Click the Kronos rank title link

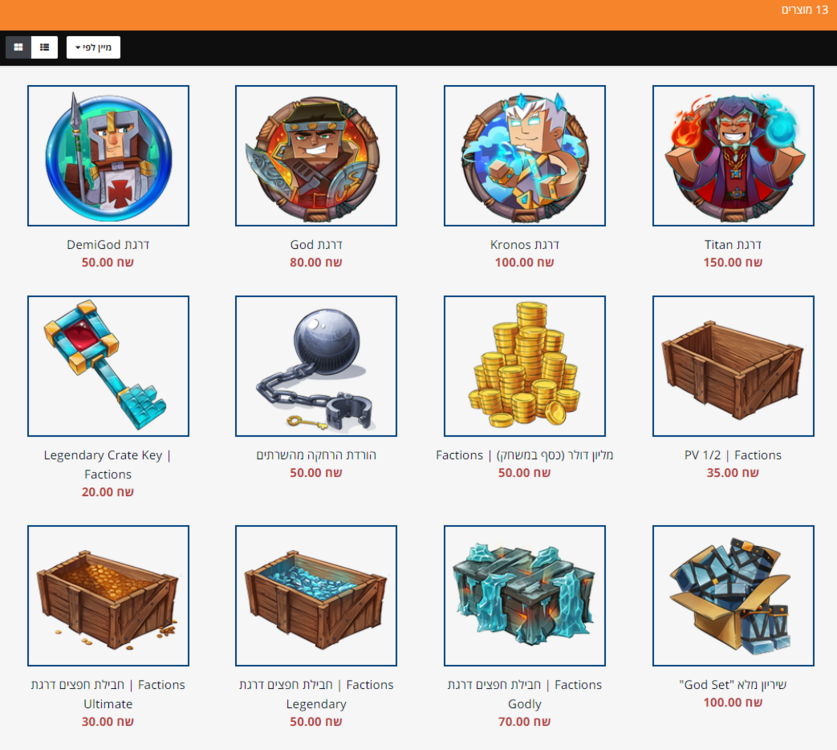coord(525,245)
